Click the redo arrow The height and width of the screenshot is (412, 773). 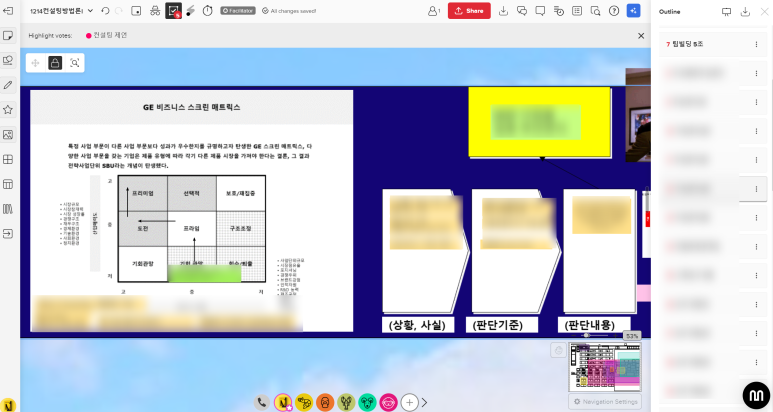point(119,11)
